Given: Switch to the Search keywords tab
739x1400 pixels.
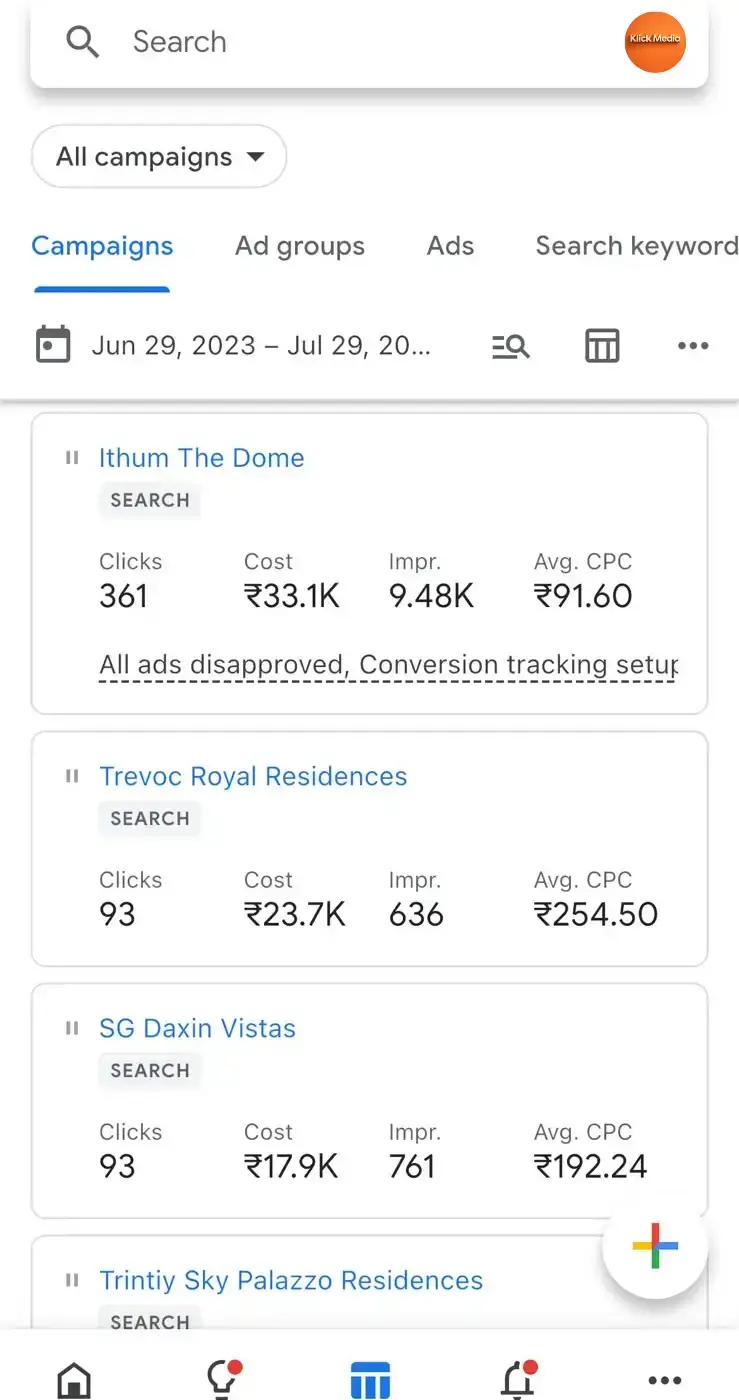Looking at the screenshot, I should coord(637,246).
